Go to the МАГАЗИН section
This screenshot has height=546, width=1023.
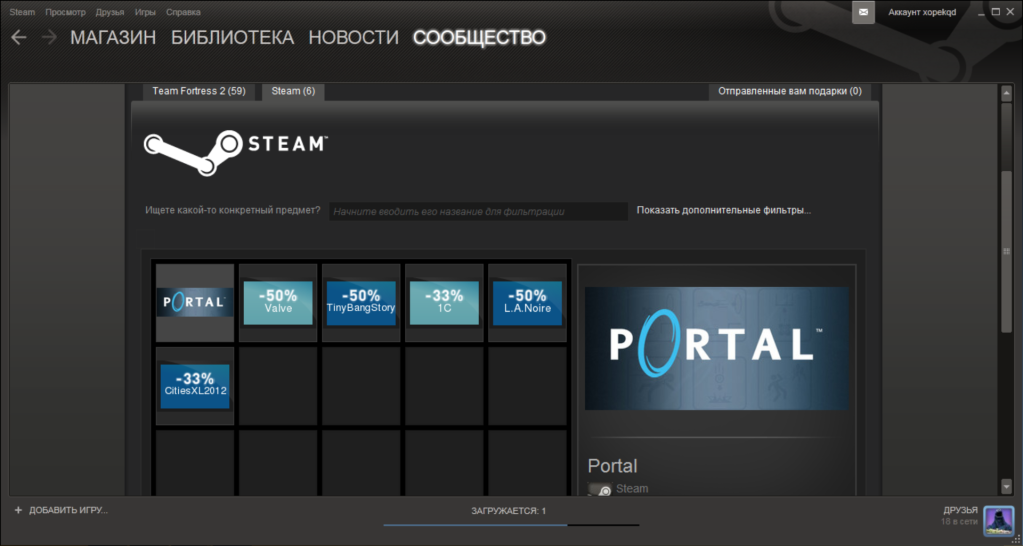click(x=113, y=38)
